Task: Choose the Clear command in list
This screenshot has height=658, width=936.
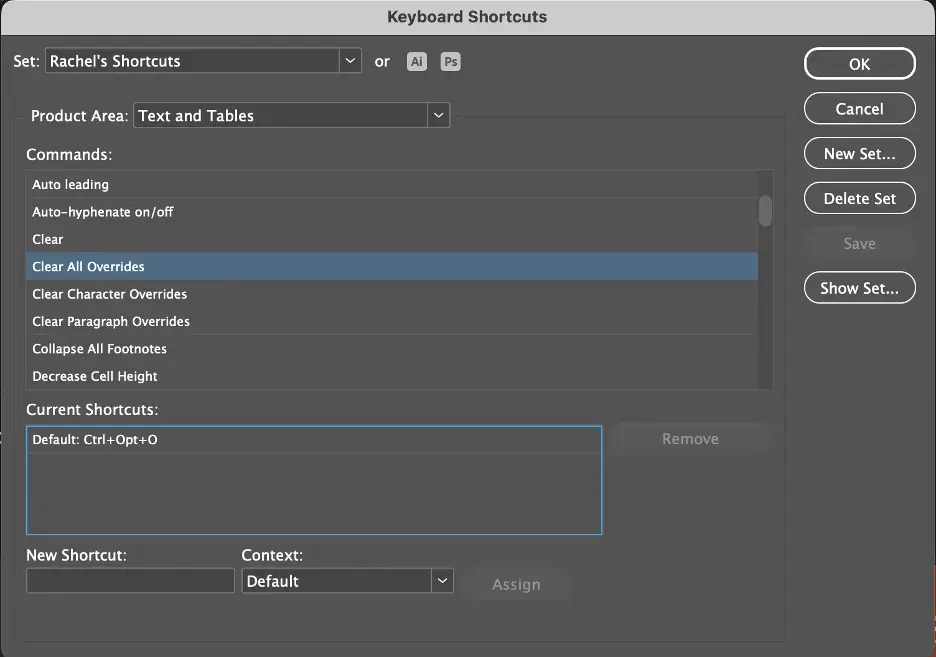Action: point(48,240)
